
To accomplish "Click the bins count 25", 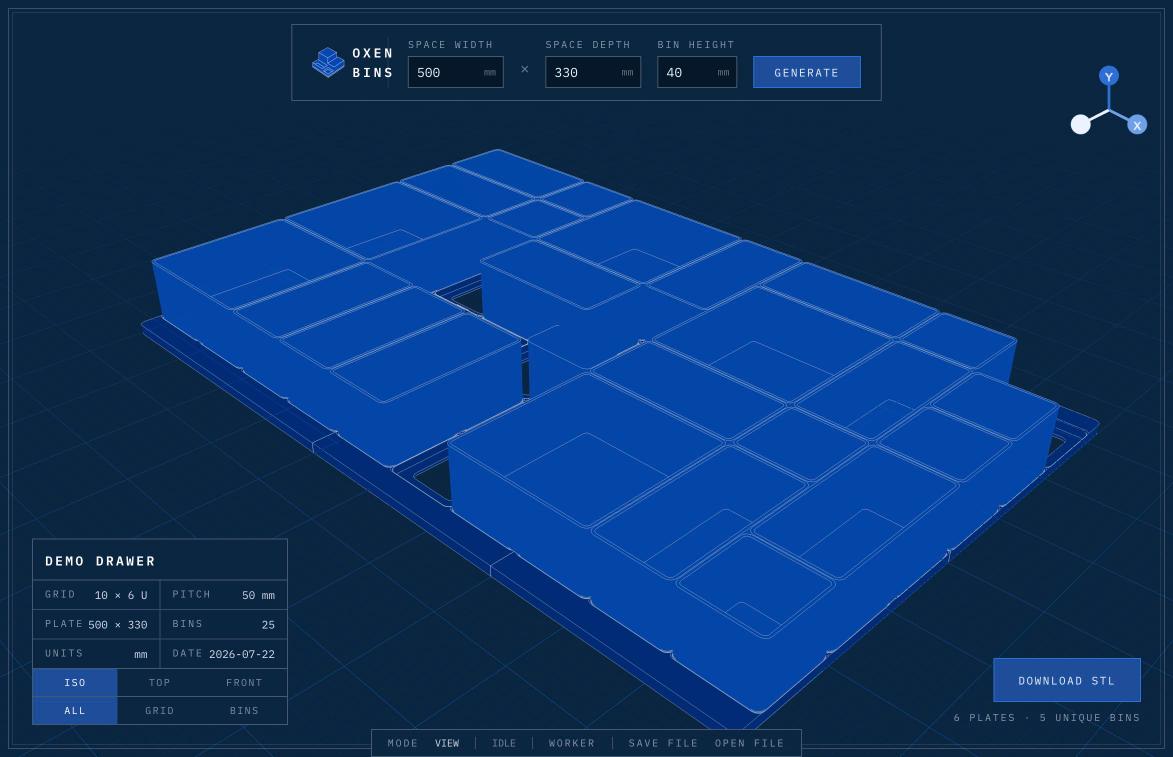I will (x=268, y=625).
